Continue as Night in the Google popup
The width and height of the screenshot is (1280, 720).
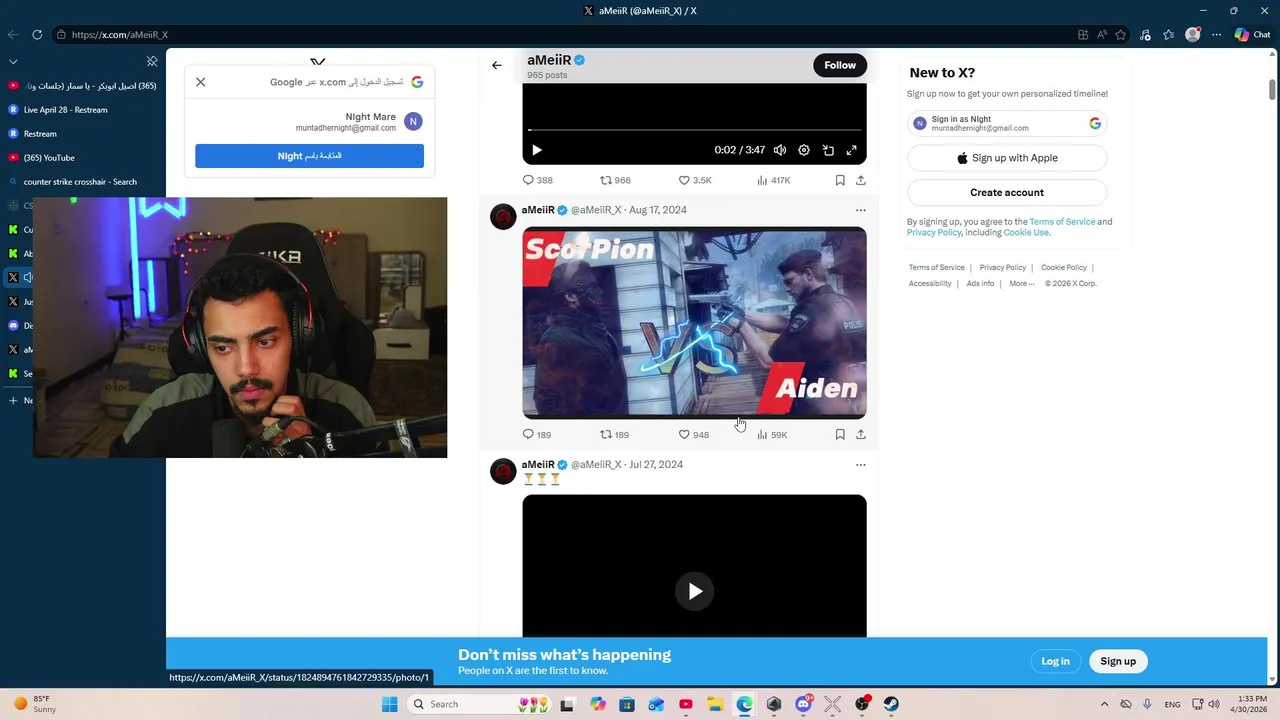310,156
